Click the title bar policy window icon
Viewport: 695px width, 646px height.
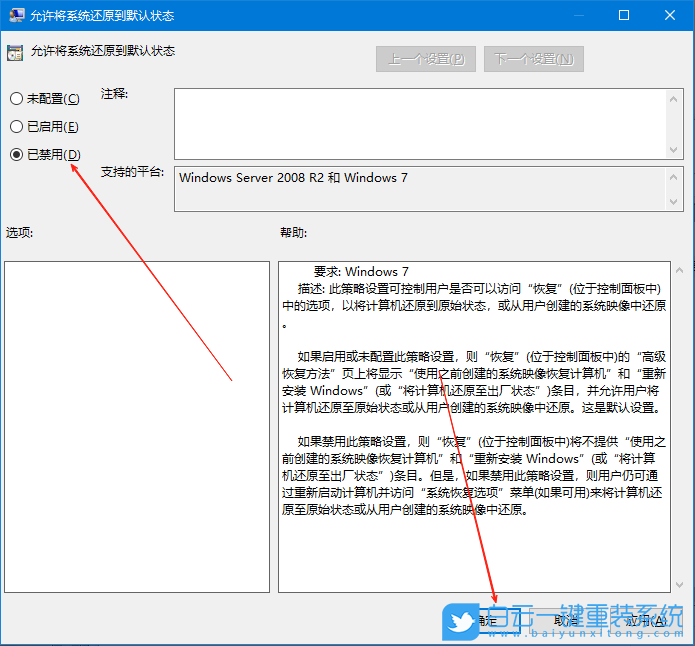[x=16, y=15]
